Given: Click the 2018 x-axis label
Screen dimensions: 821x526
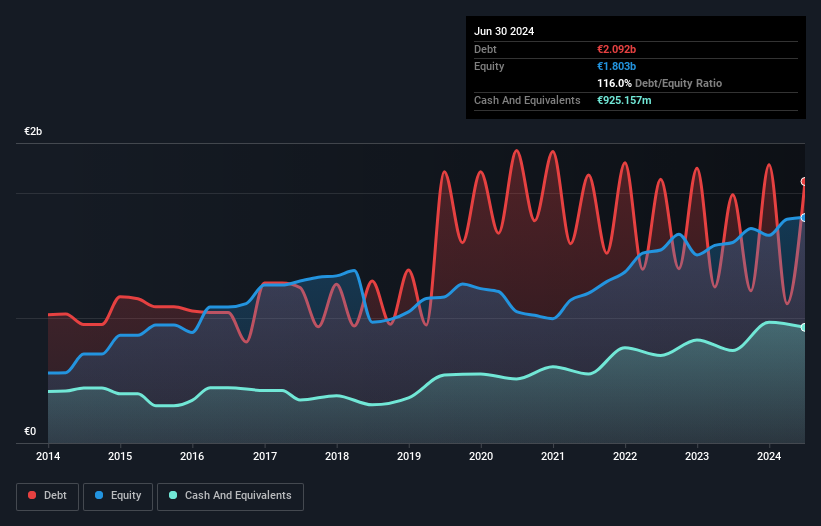Looking at the screenshot, I should [337, 456].
